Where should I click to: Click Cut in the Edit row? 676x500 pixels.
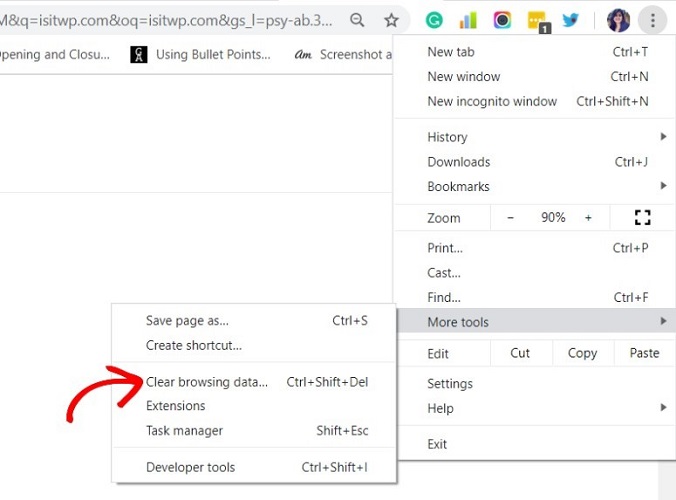pyautogui.click(x=520, y=353)
